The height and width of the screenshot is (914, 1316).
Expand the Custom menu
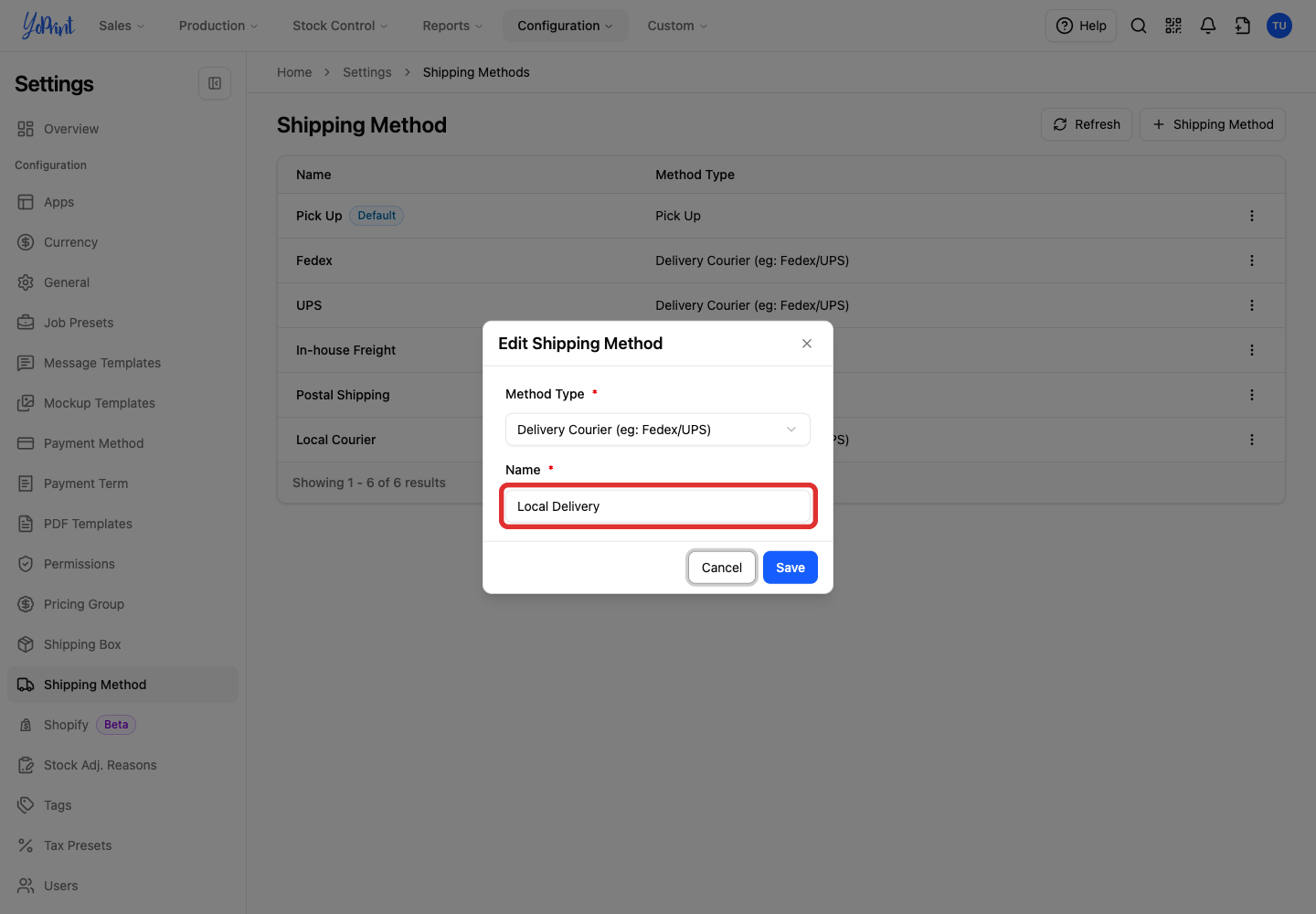click(677, 26)
